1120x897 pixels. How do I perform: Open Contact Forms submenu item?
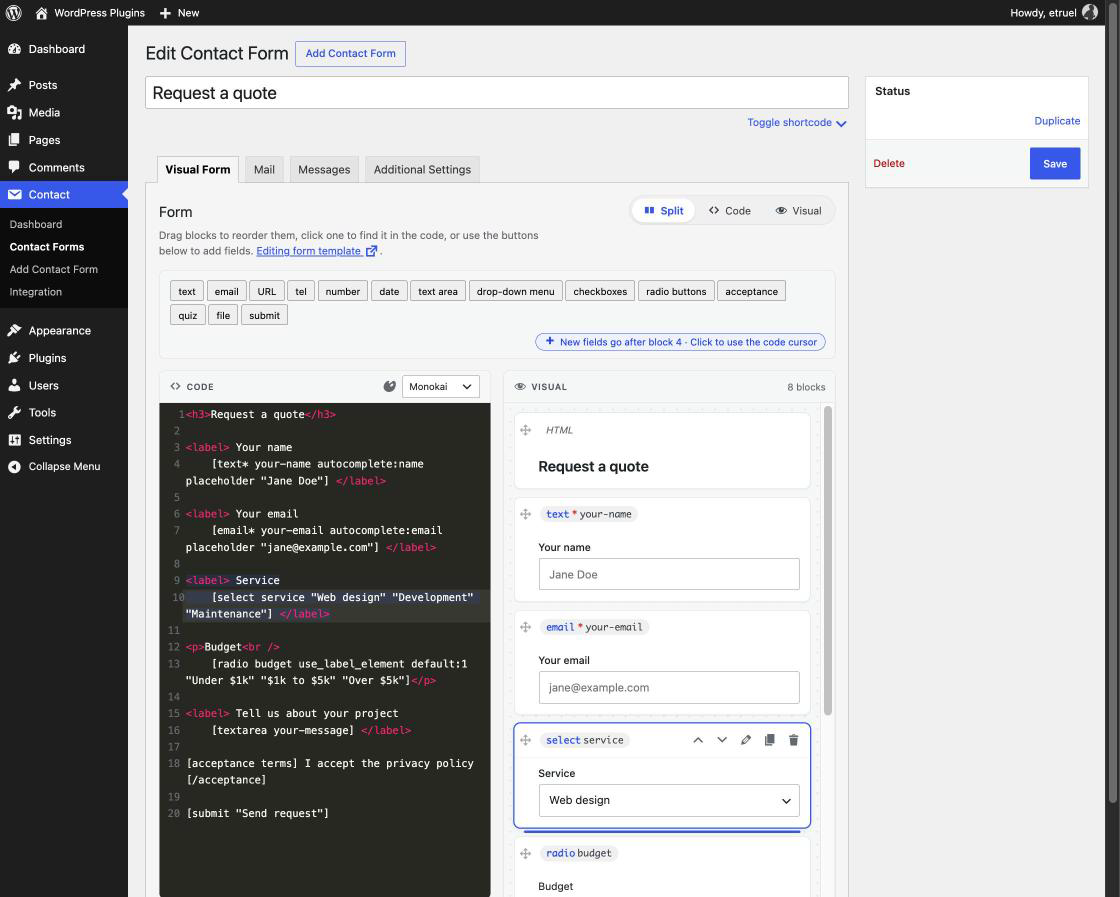47,246
